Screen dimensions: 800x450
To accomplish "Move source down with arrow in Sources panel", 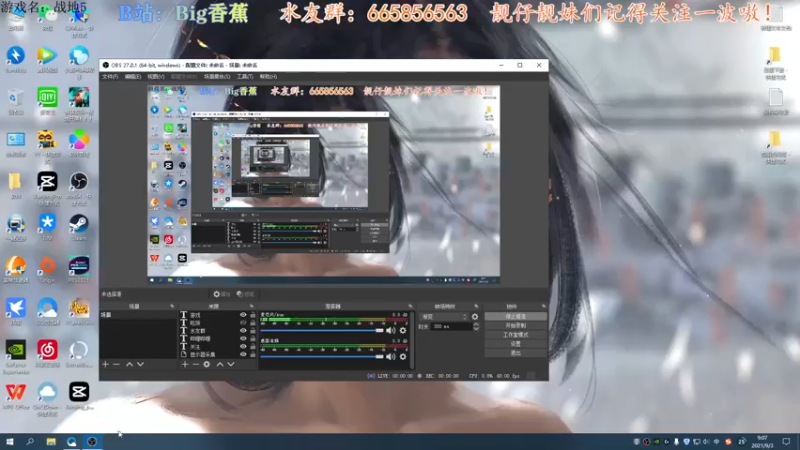I will [x=231, y=364].
